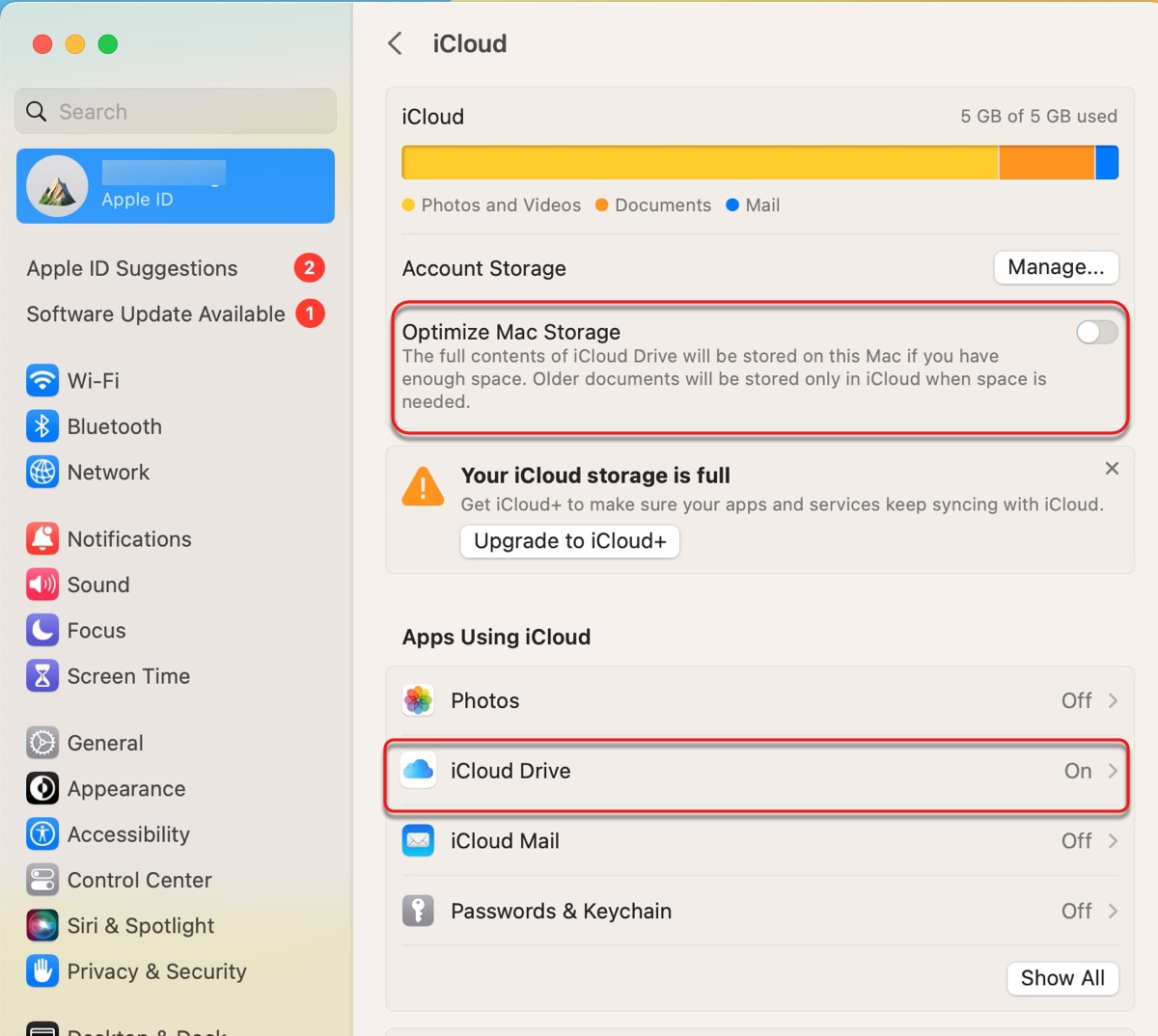
Task: Click the Mail legend label
Action: (x=762, y=205)
